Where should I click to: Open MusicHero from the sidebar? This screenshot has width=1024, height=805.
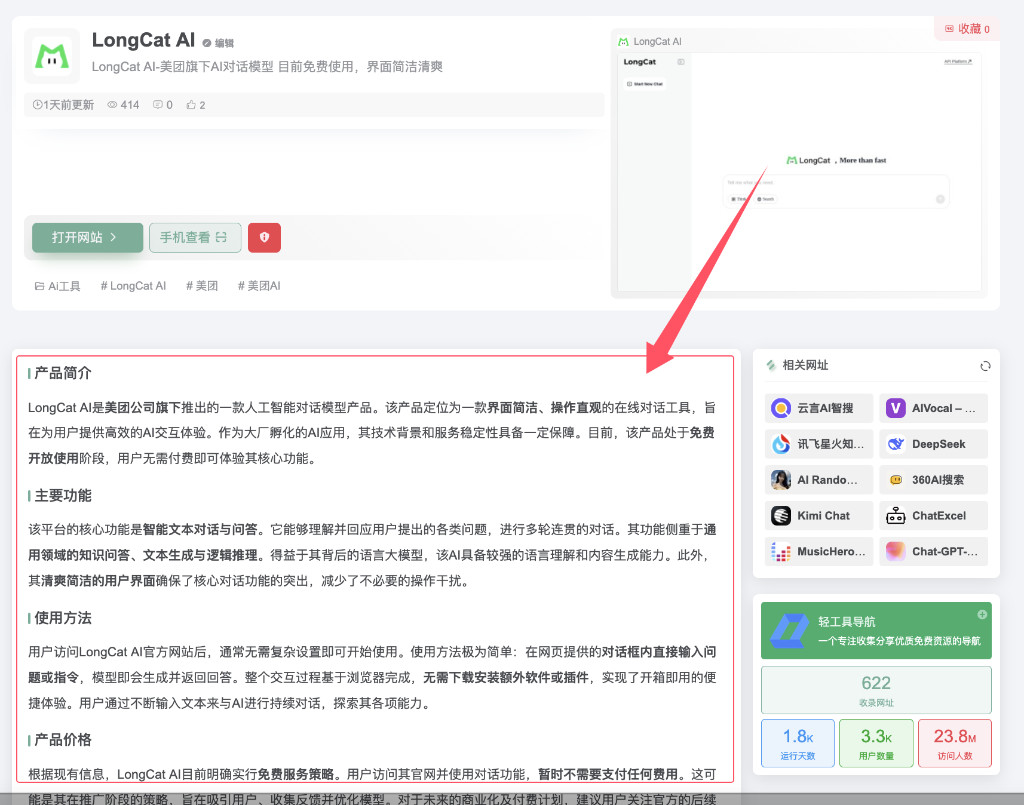818,551
